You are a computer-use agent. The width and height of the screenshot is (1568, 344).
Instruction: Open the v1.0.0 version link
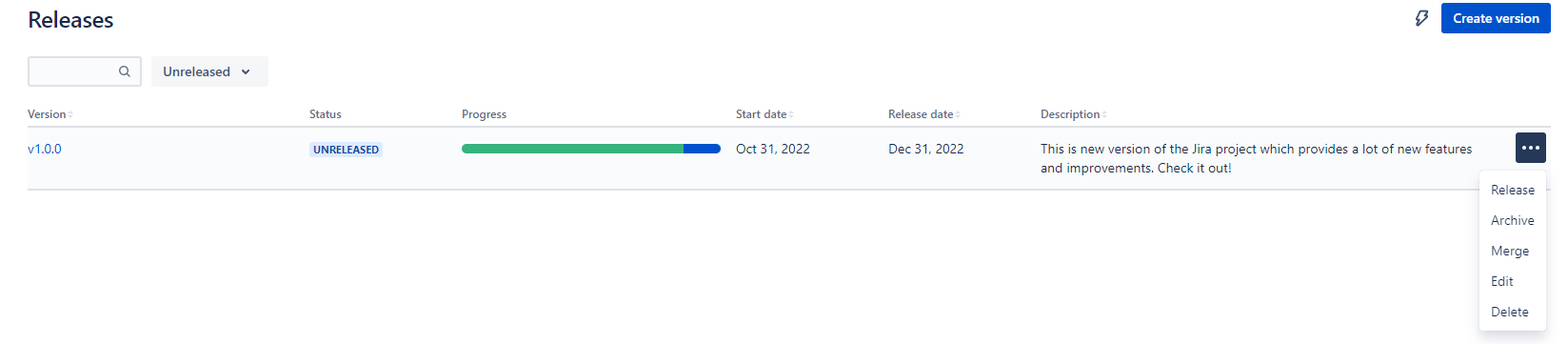45,149
